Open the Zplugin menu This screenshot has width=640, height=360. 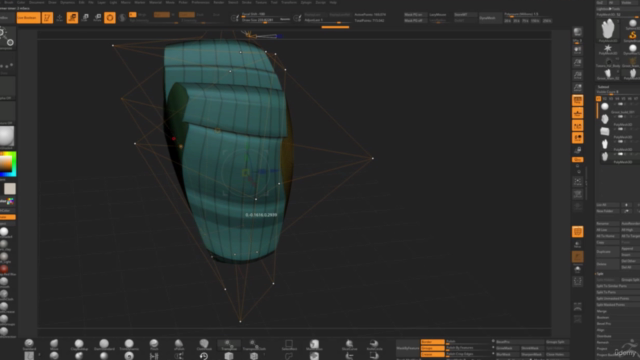(306, 2)
